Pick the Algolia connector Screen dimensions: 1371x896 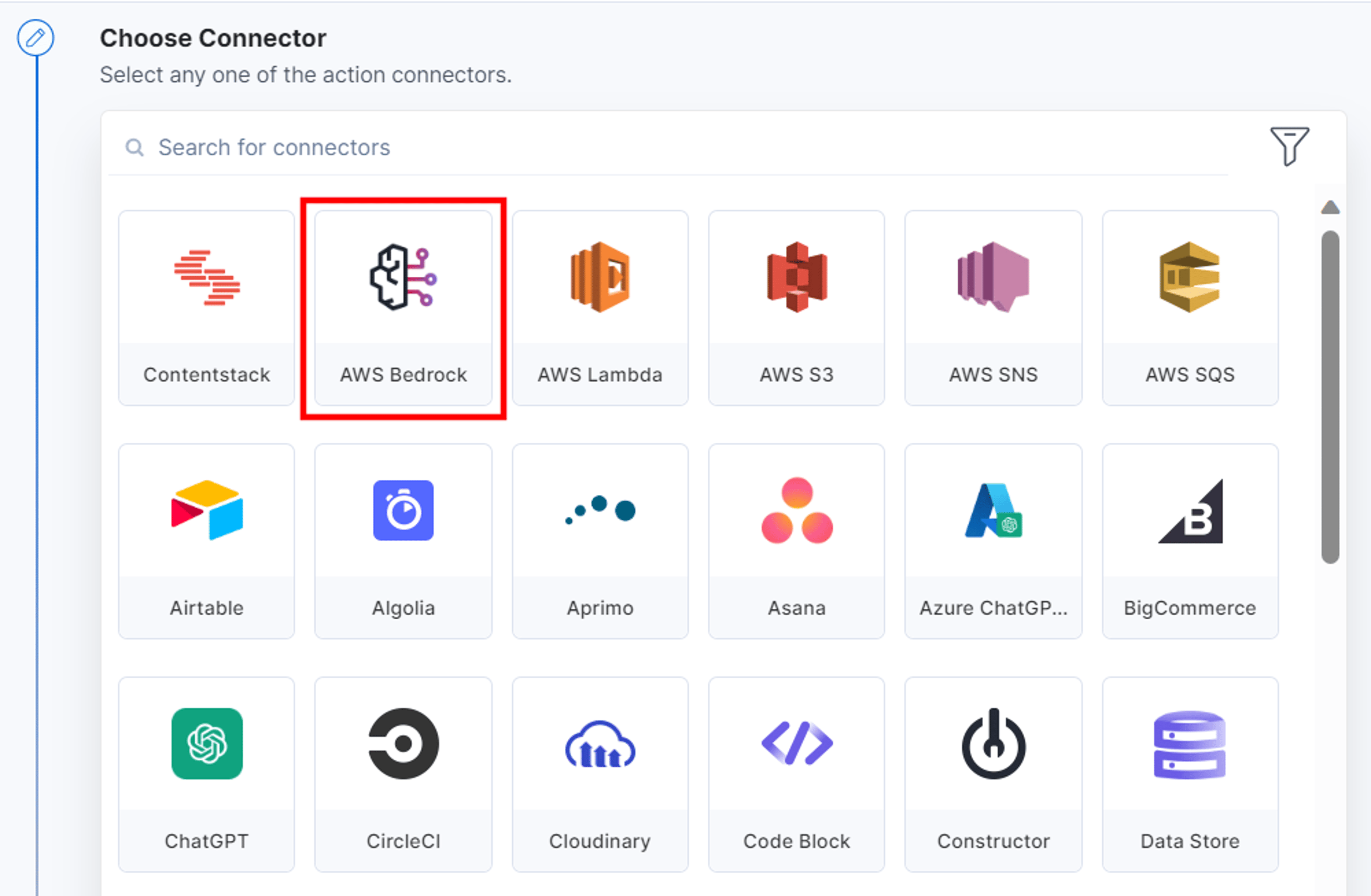pos(403,541)
